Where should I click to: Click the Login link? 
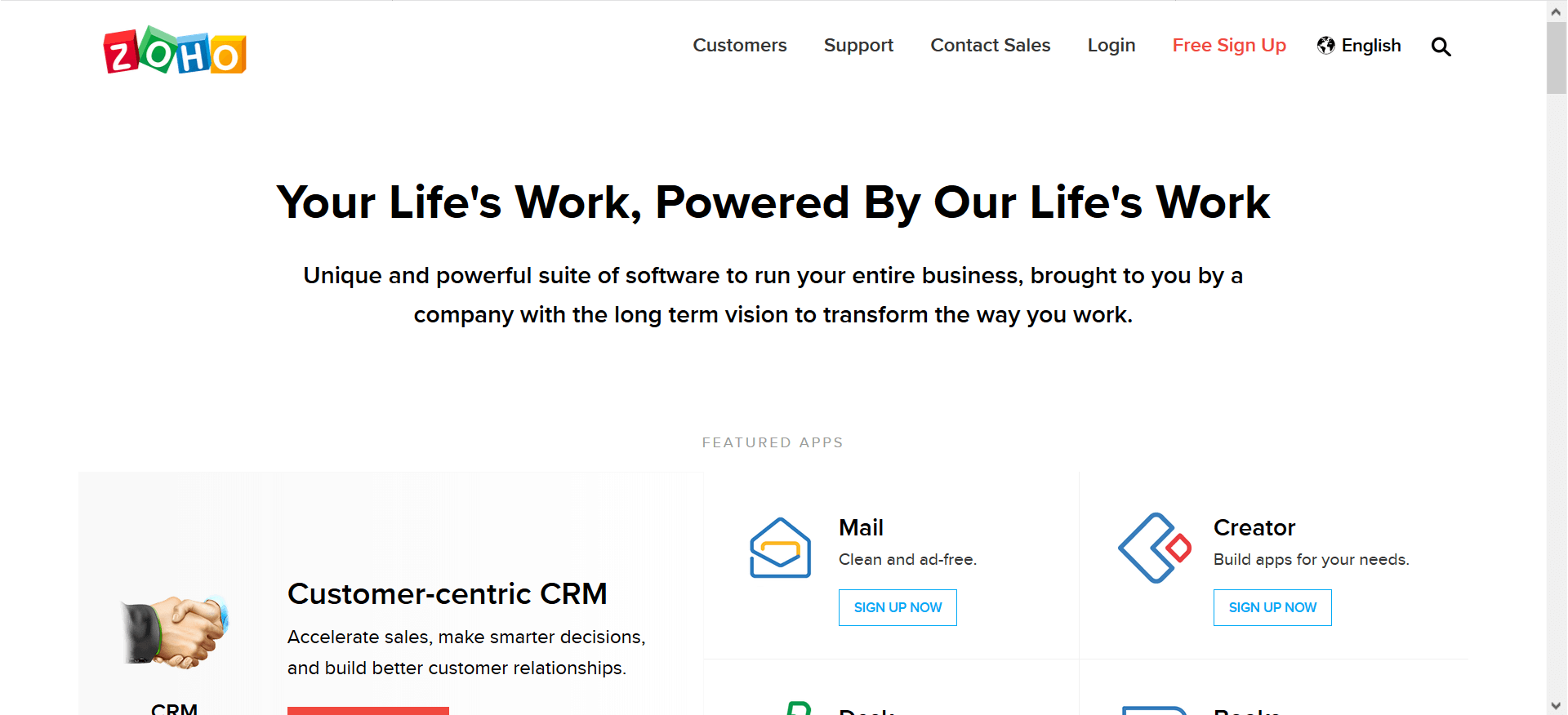tap(1111, 46)
